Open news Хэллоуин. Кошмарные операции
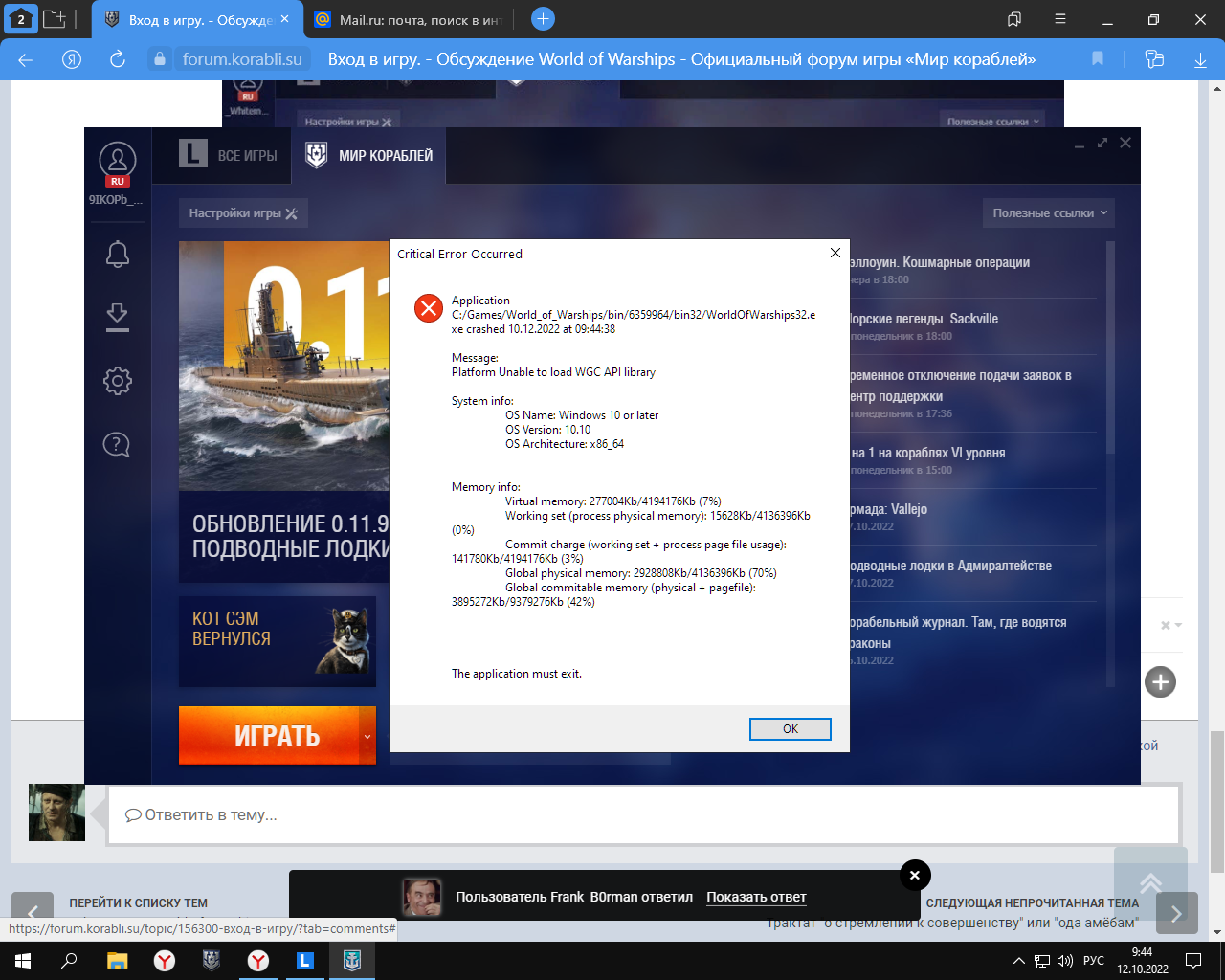 939,262
